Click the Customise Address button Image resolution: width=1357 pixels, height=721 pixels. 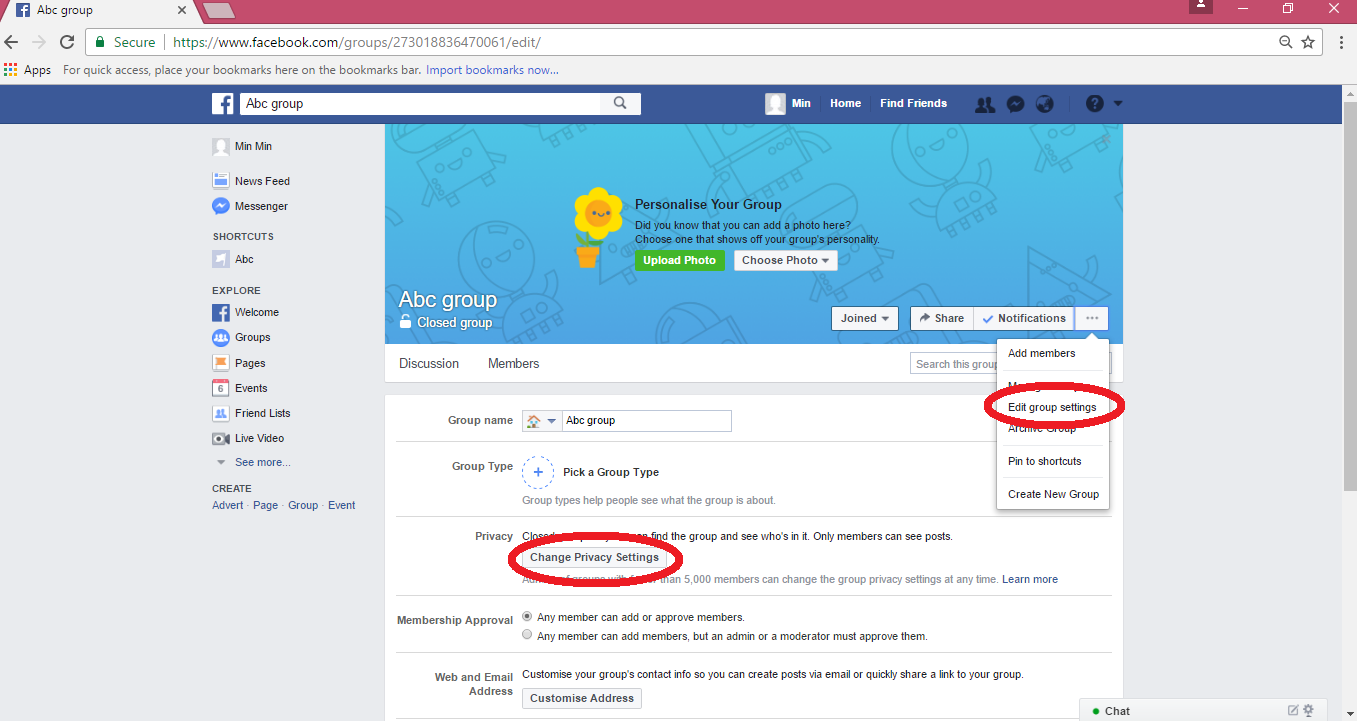click(582, 698)
